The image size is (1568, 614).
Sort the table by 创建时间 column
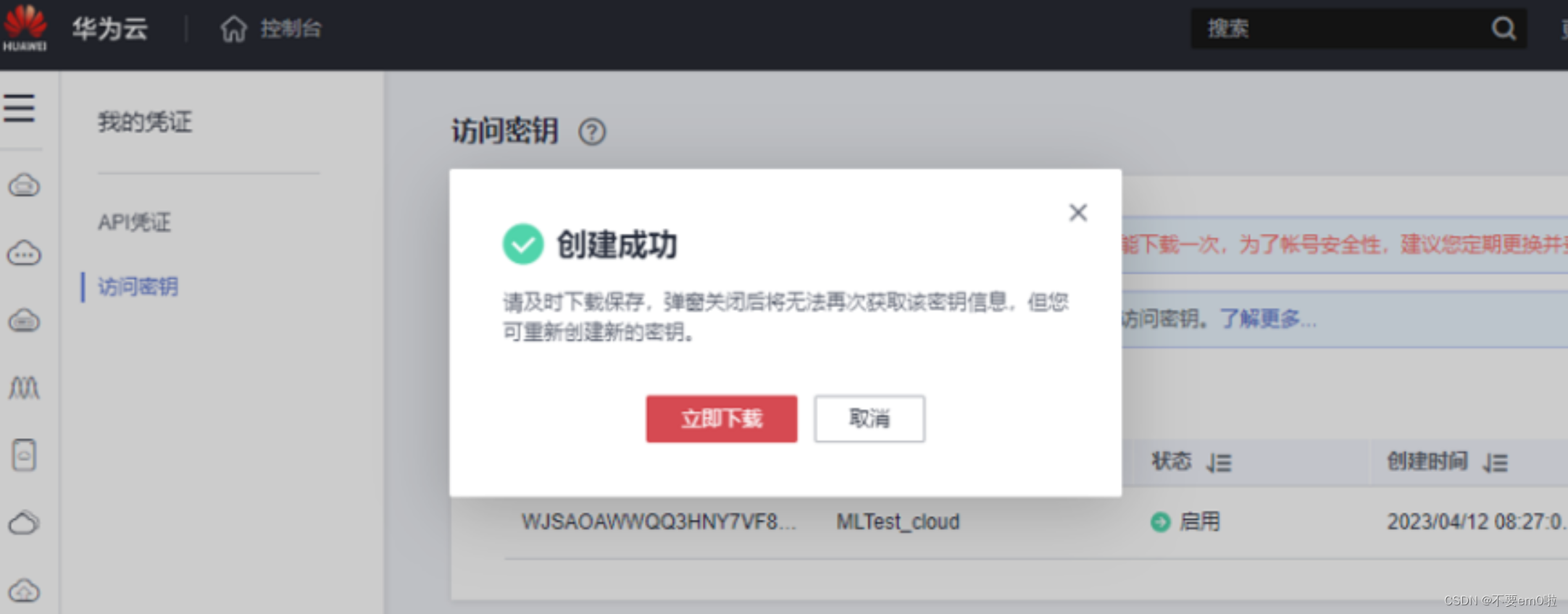point(1495,462)
